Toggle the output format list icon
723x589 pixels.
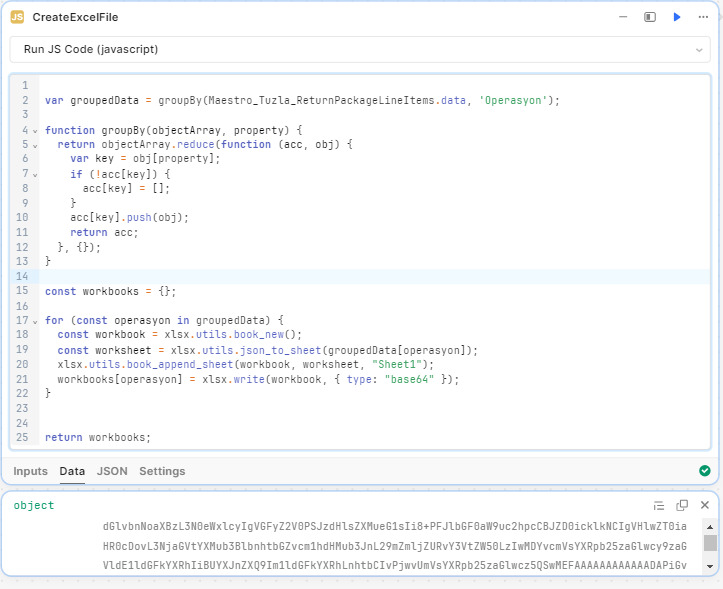(659, 506)
